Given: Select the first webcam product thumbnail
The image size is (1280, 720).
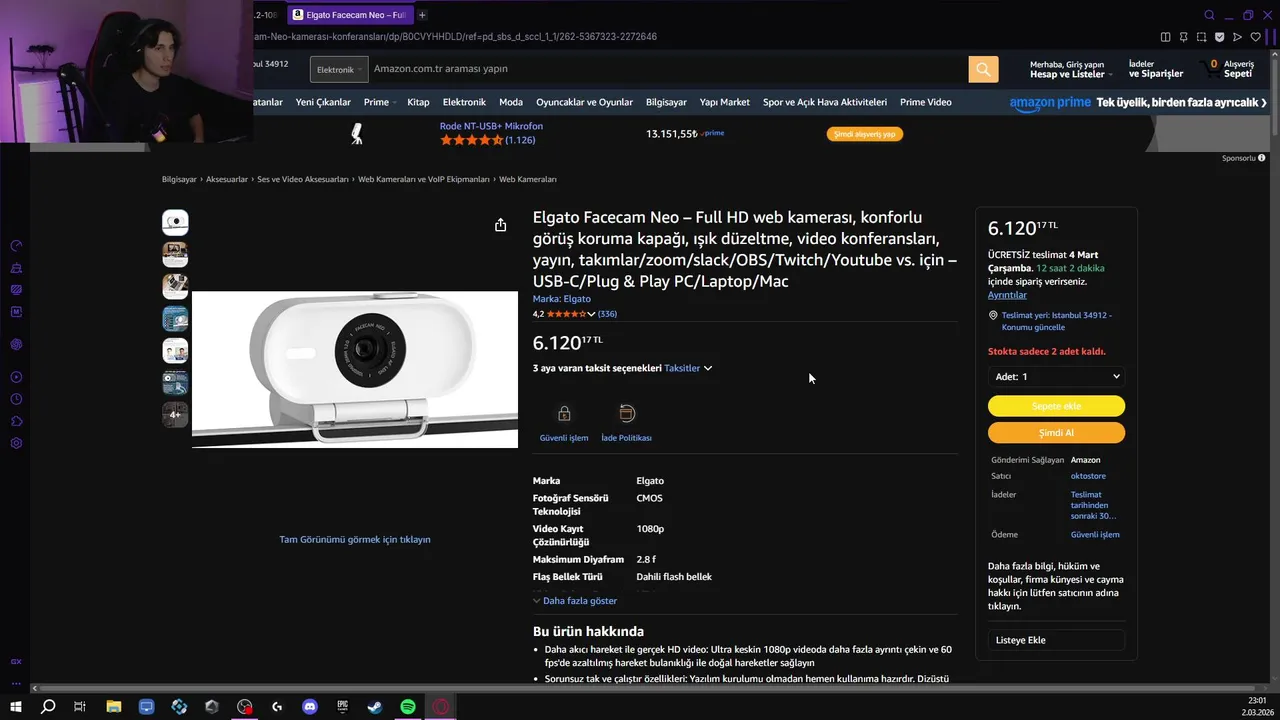Looking at the screenshot, I should 175,222.
